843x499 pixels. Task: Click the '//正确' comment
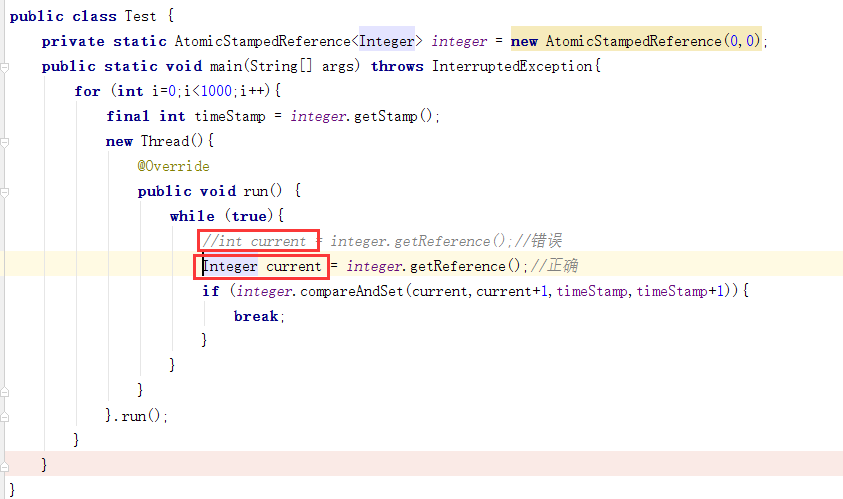(x=554, y=266)
